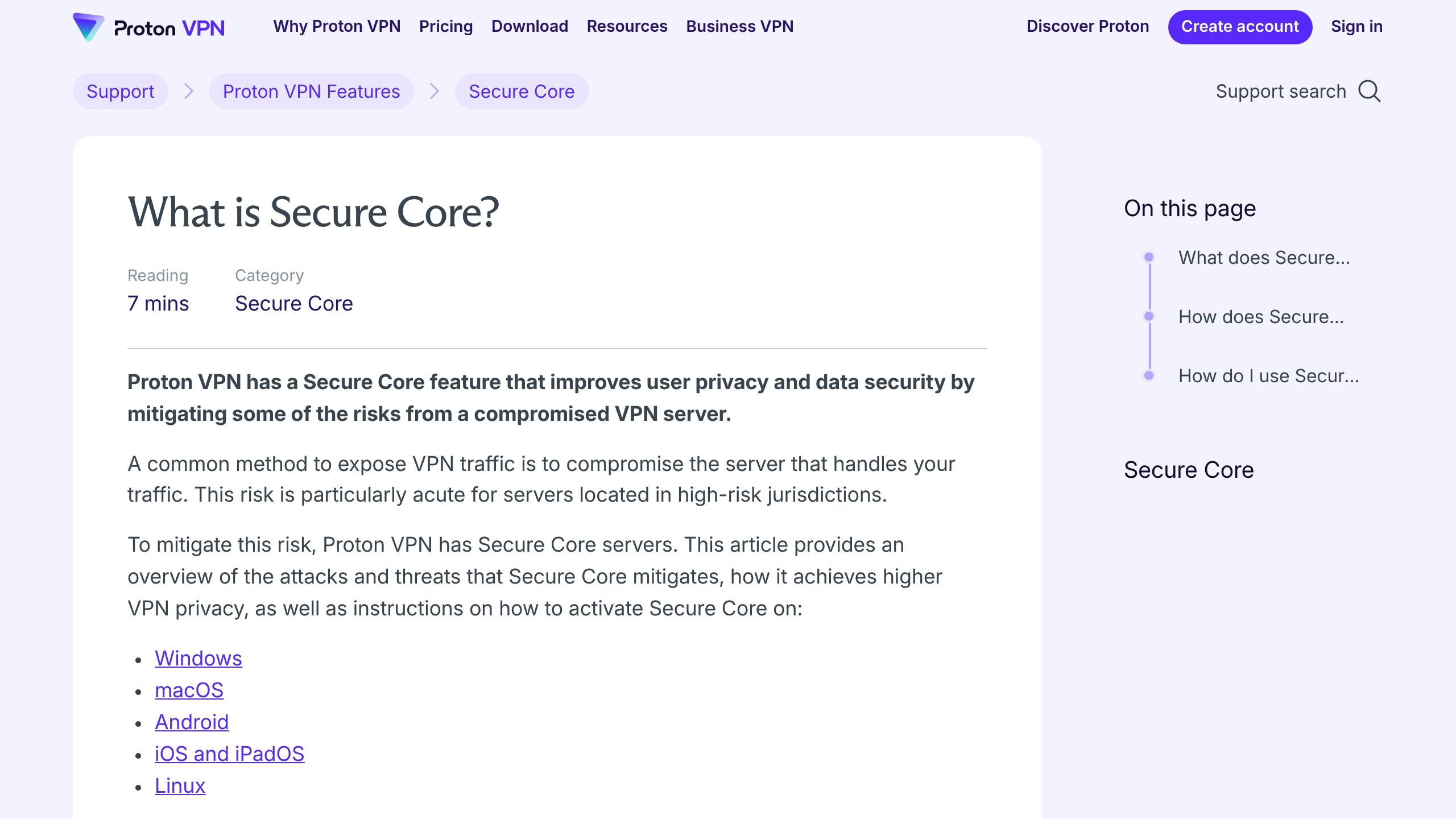
Task: Open the Secure Core category link
Action: pos(294,303)
